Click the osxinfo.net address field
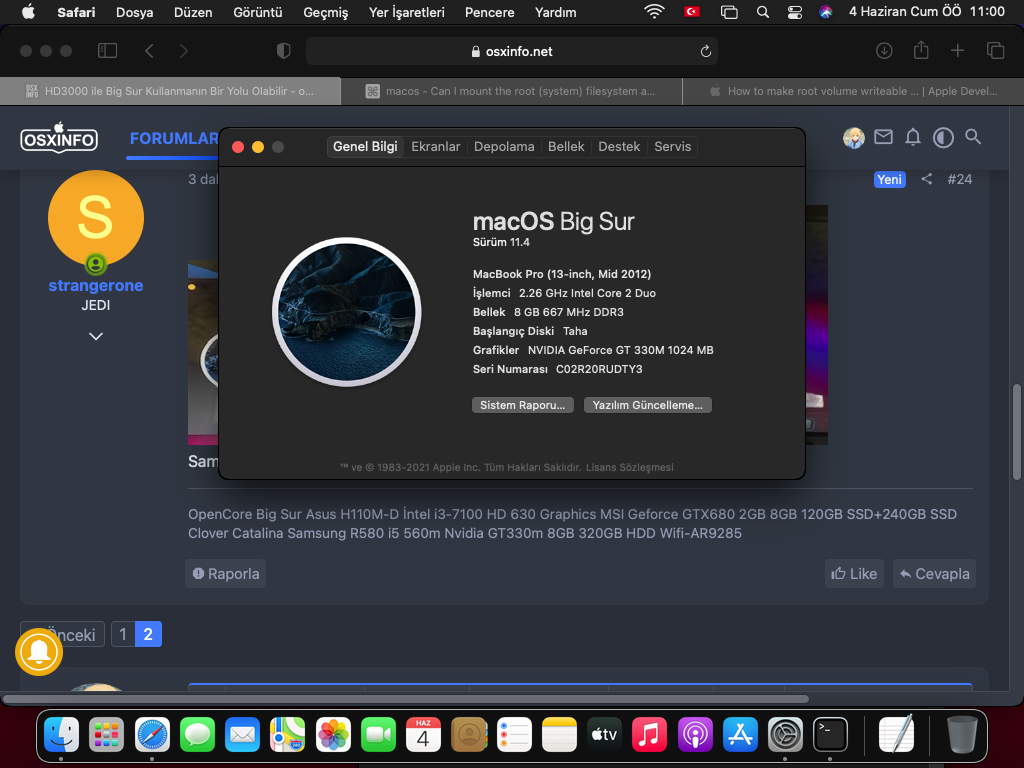1024x768 pixels. pyautogui.click(x=511, y=51)
